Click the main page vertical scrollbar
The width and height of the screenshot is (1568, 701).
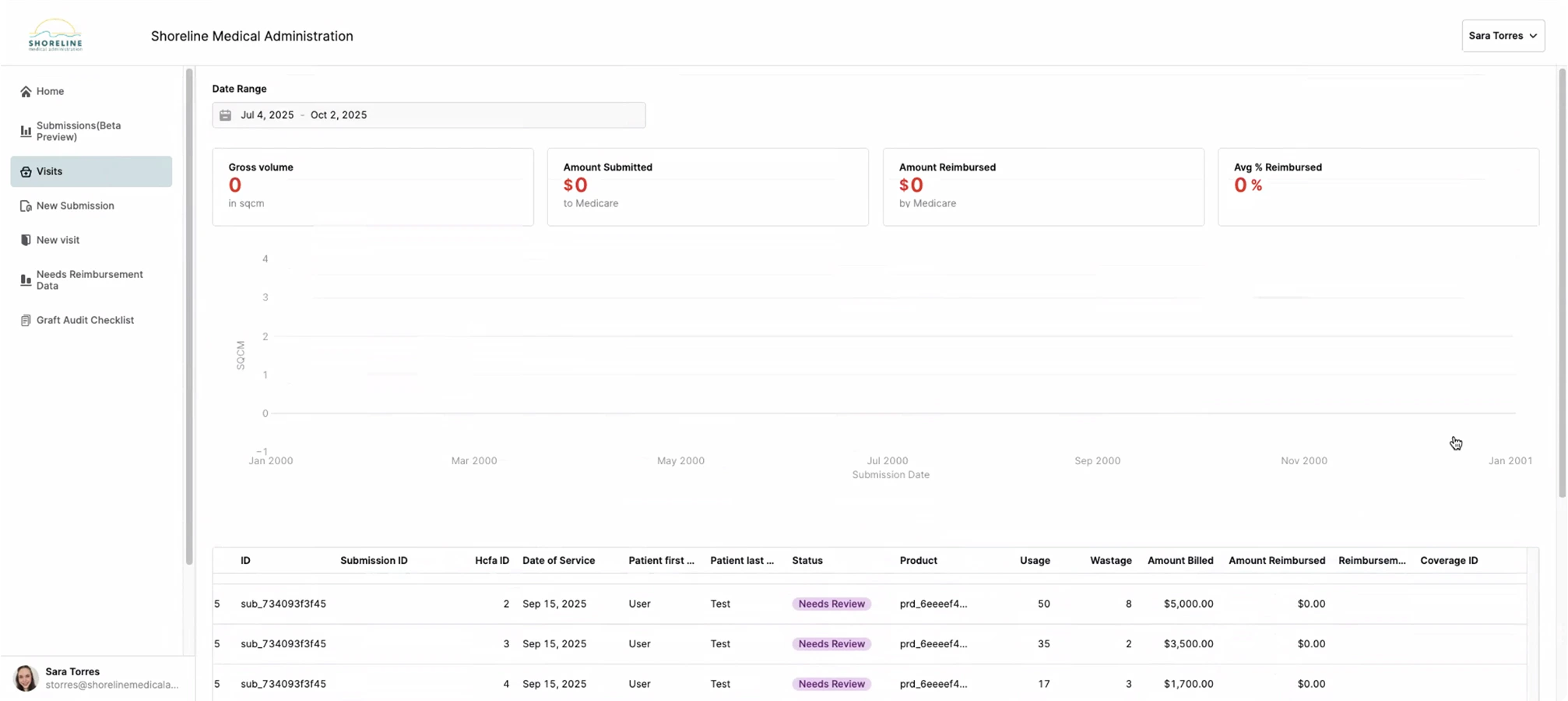(1561, 280)
